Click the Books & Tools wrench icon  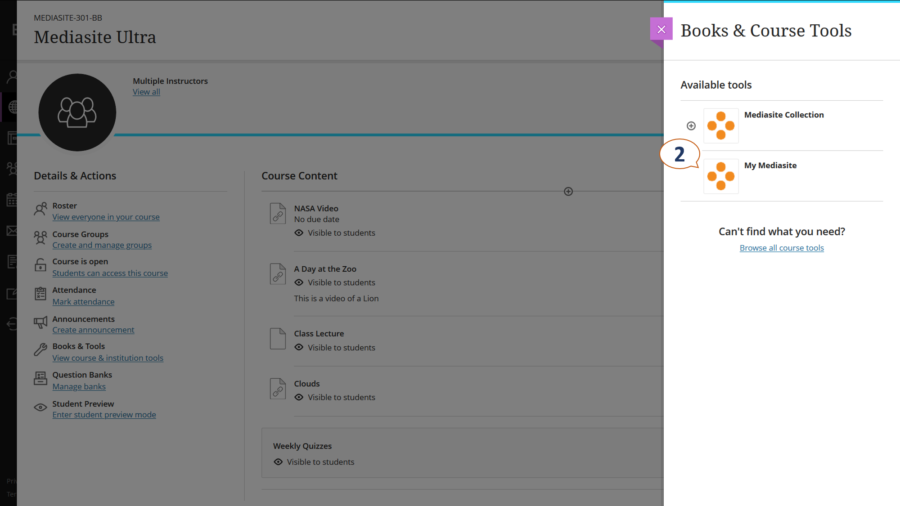click(40, 349)
